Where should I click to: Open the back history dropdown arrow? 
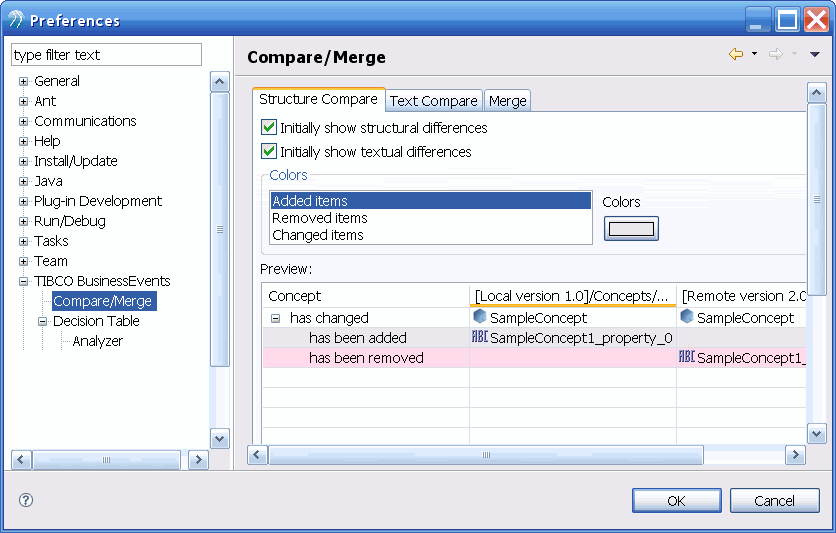754,53
